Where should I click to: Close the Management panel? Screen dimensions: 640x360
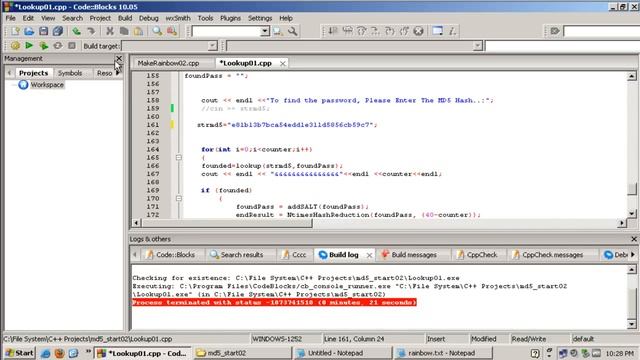(x=119, y=58)
